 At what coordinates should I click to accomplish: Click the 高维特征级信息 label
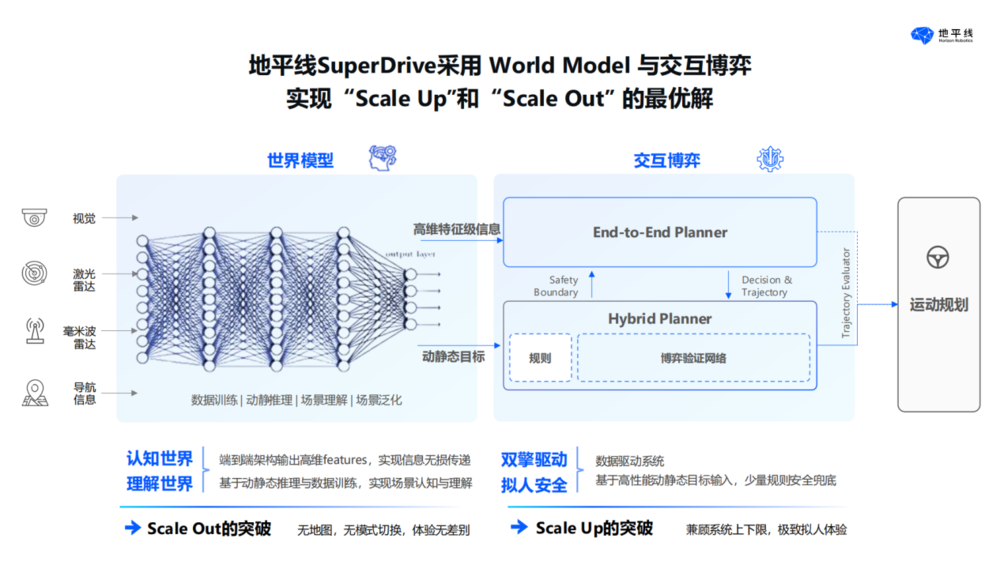[457, 229]
